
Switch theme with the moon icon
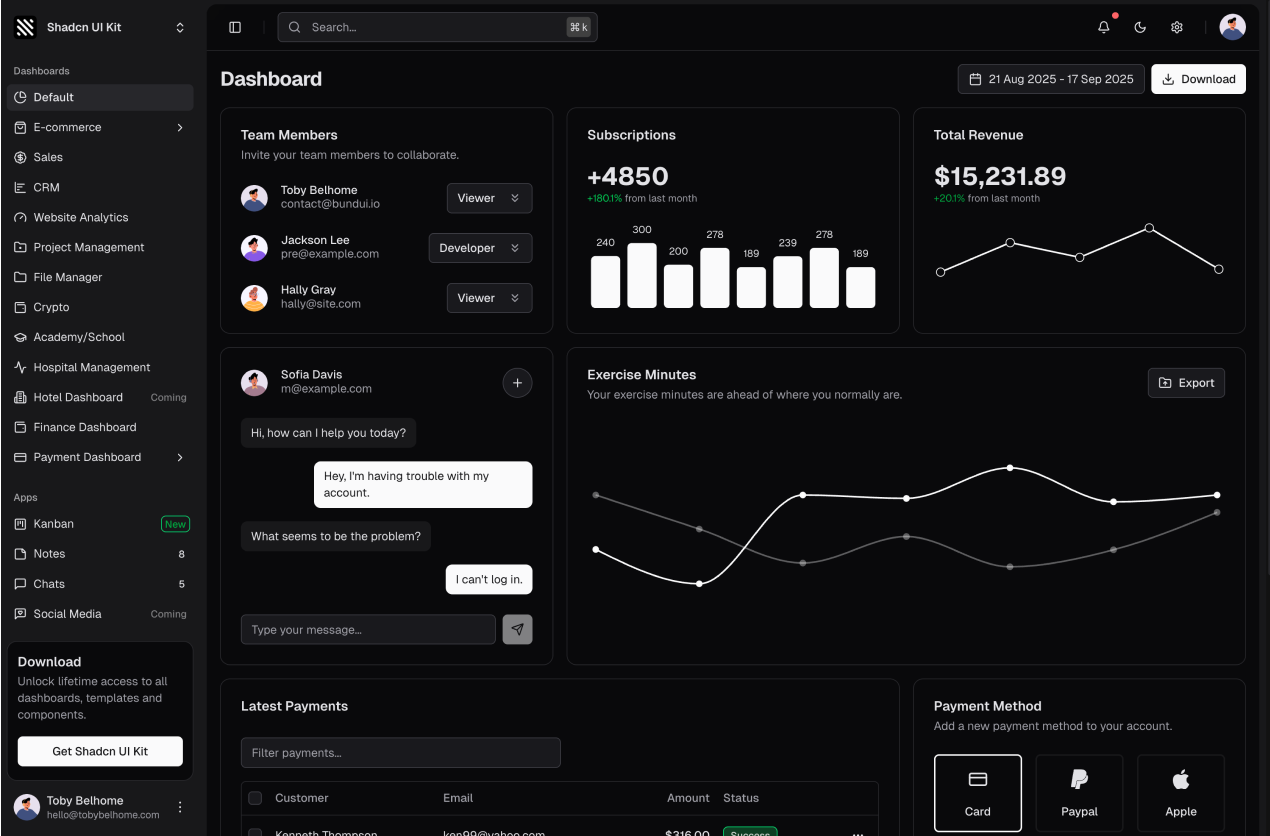[1140, 27]
